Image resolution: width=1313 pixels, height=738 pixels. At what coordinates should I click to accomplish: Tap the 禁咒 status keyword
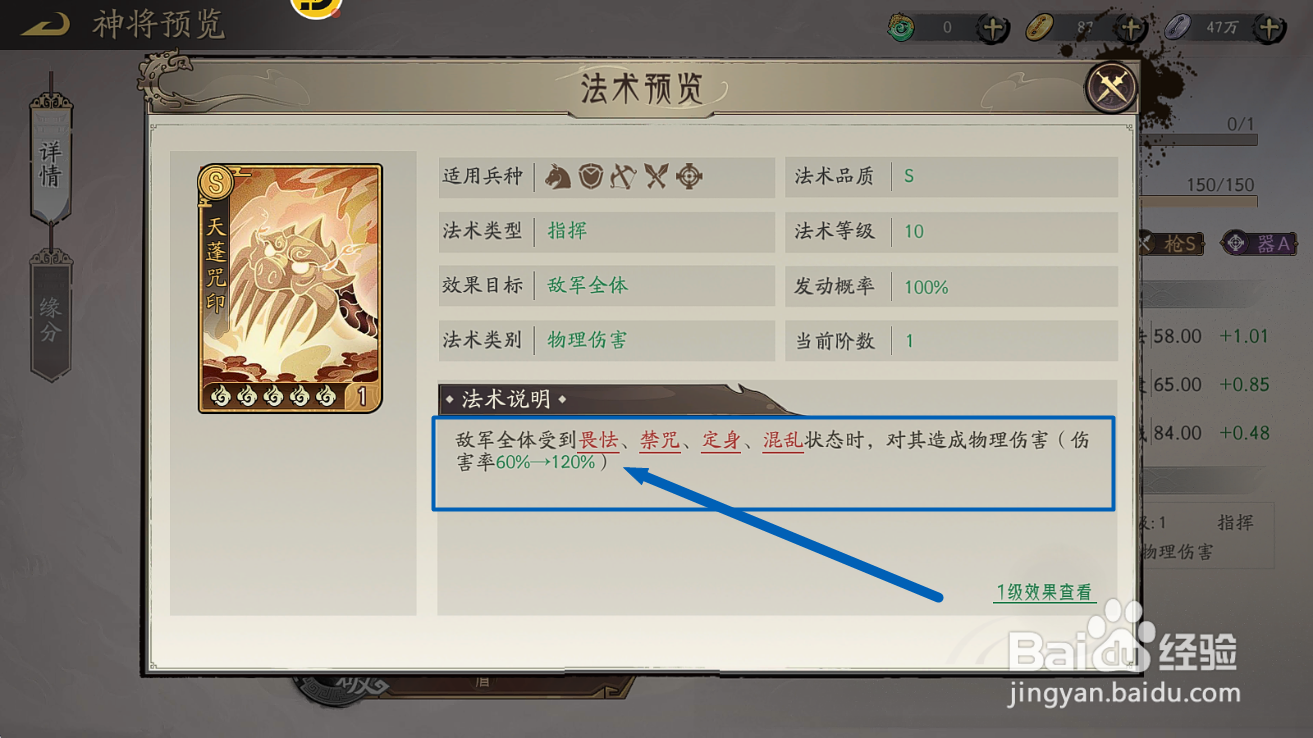coord(660,440)
